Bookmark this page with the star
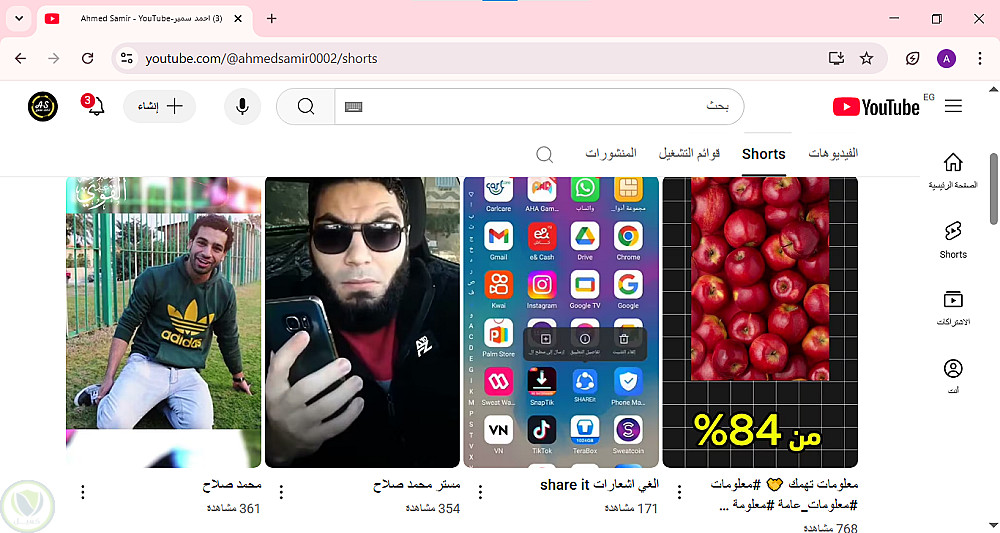Screen dimensions: 1000x533 pyautogui.click(x=866, y=59)
